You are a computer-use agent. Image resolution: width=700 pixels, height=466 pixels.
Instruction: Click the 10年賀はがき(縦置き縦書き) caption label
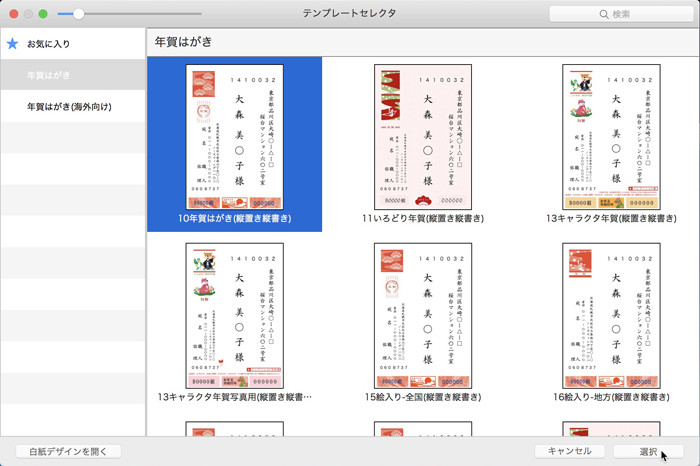(x=234, y=217)
